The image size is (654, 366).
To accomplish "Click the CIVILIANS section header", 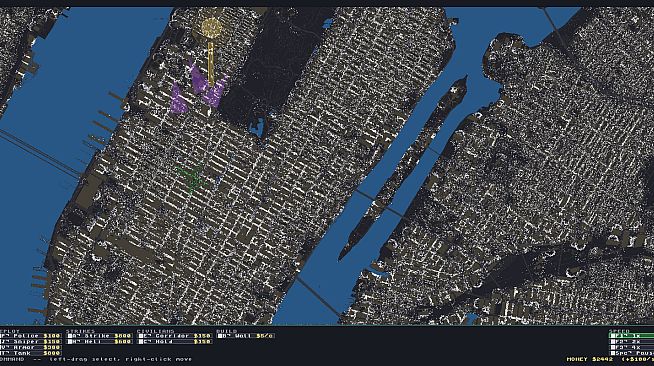I will (x=156, y=331).
